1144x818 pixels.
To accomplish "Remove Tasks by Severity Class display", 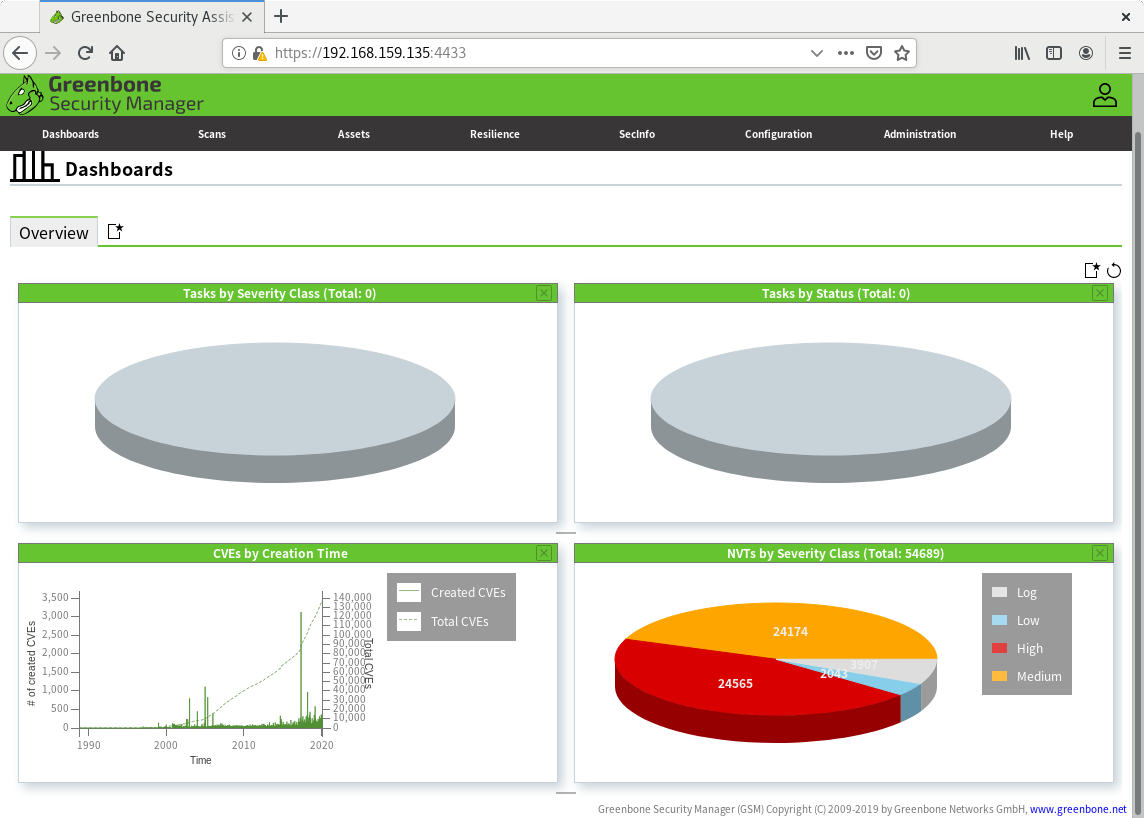I will [x=544, y=293].
